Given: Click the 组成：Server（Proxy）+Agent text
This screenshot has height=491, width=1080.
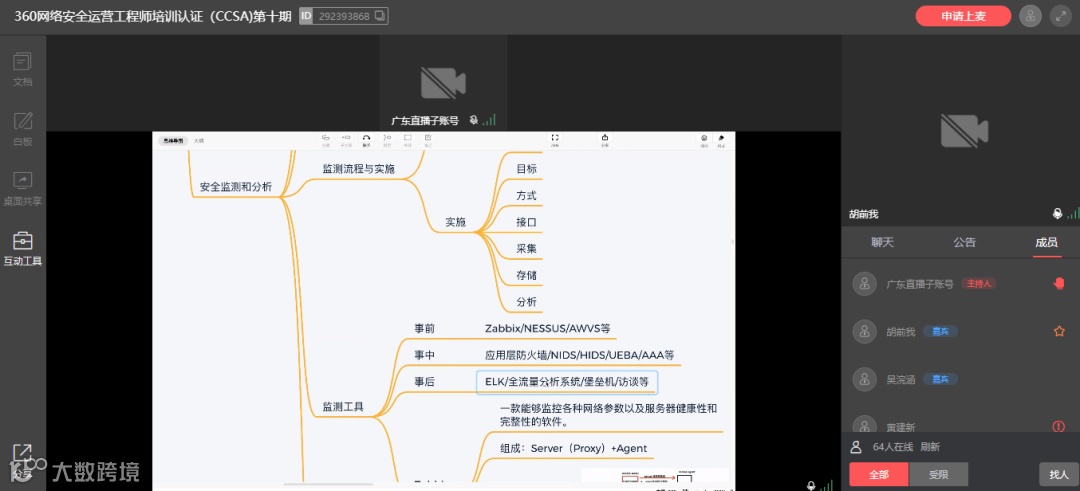Looking at the screenshot, I should pyautogui.click(x=574, y=448).
